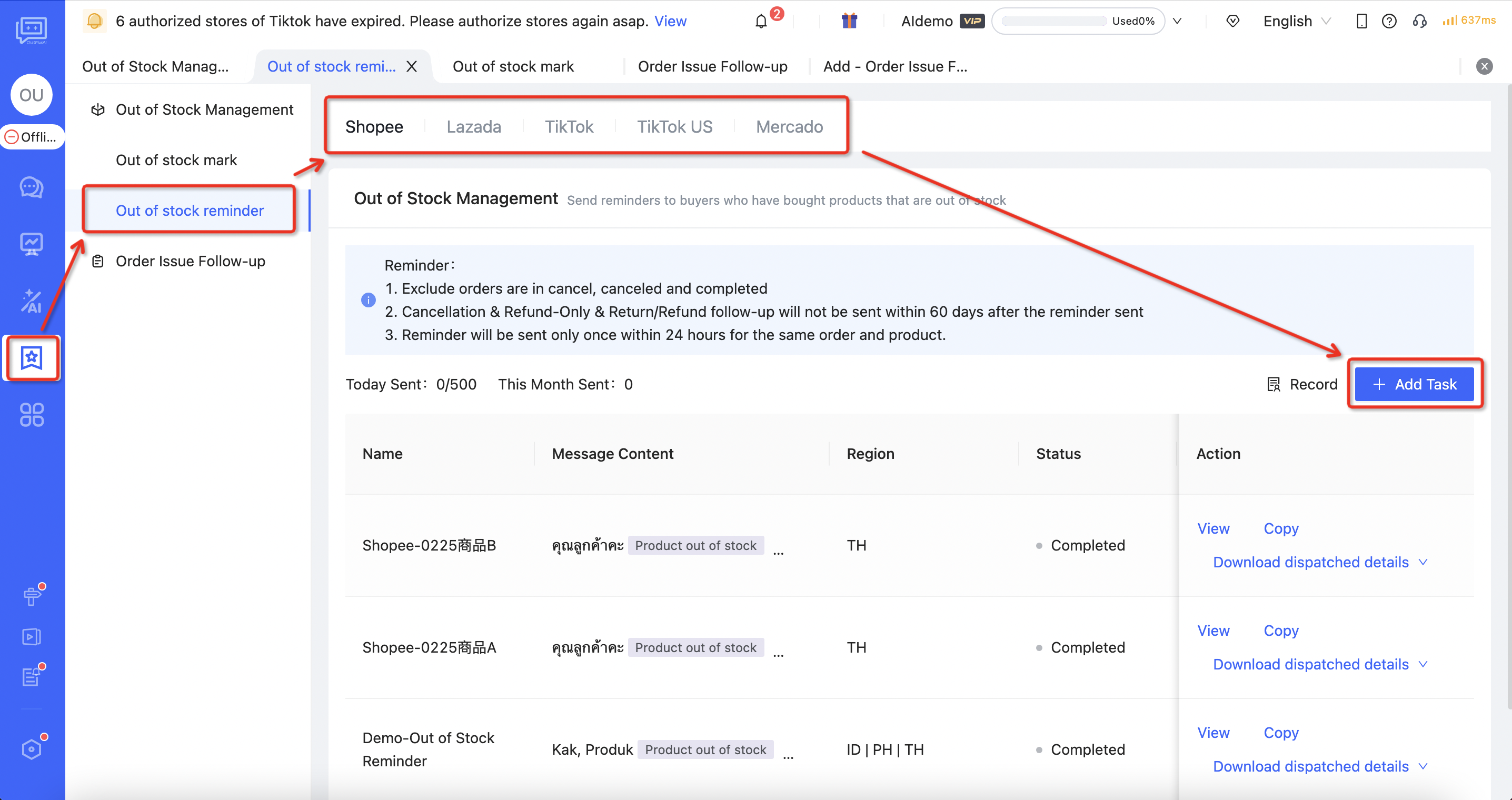Switch to the Mercado platform tab

pos(790,127)
